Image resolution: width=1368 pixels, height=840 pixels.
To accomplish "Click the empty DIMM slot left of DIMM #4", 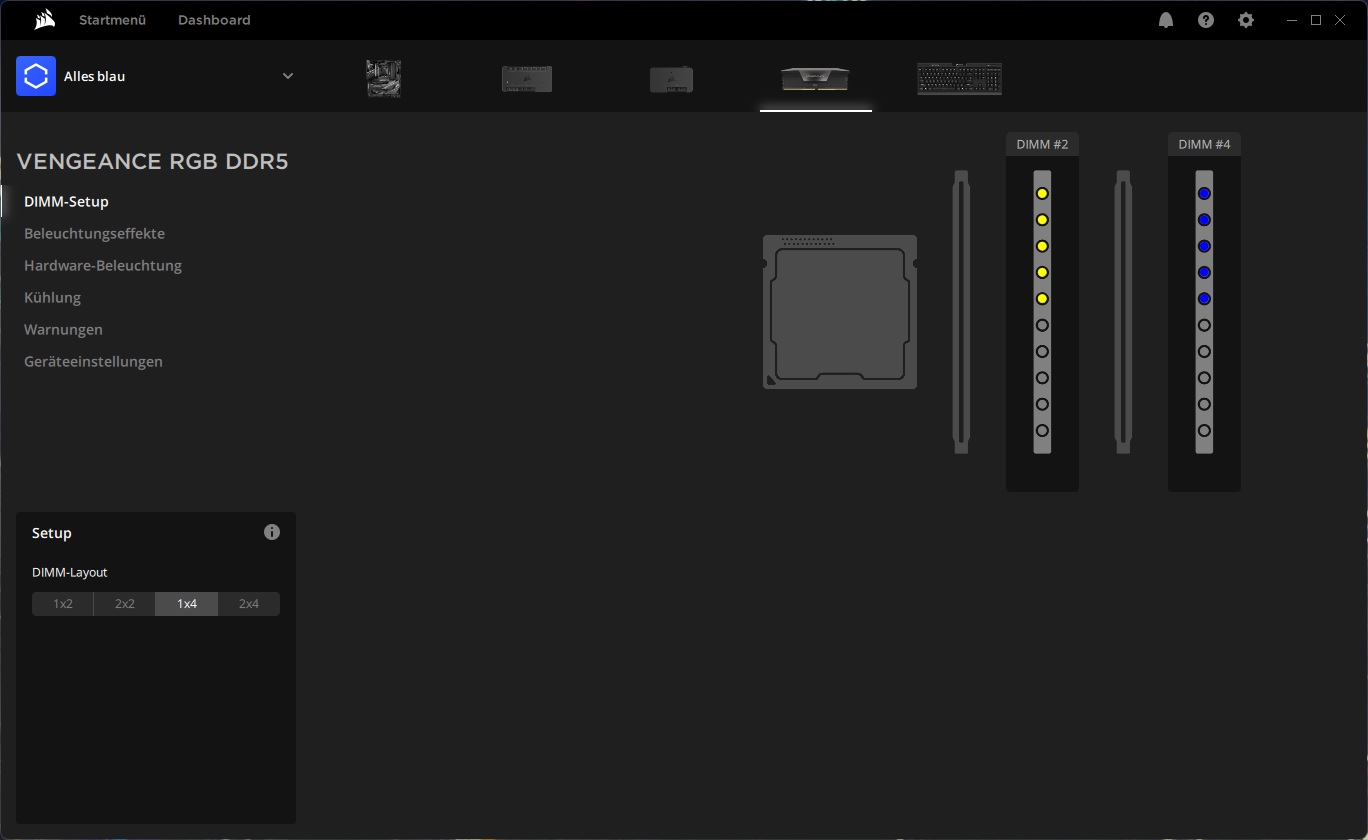I will click(1123, 312).
